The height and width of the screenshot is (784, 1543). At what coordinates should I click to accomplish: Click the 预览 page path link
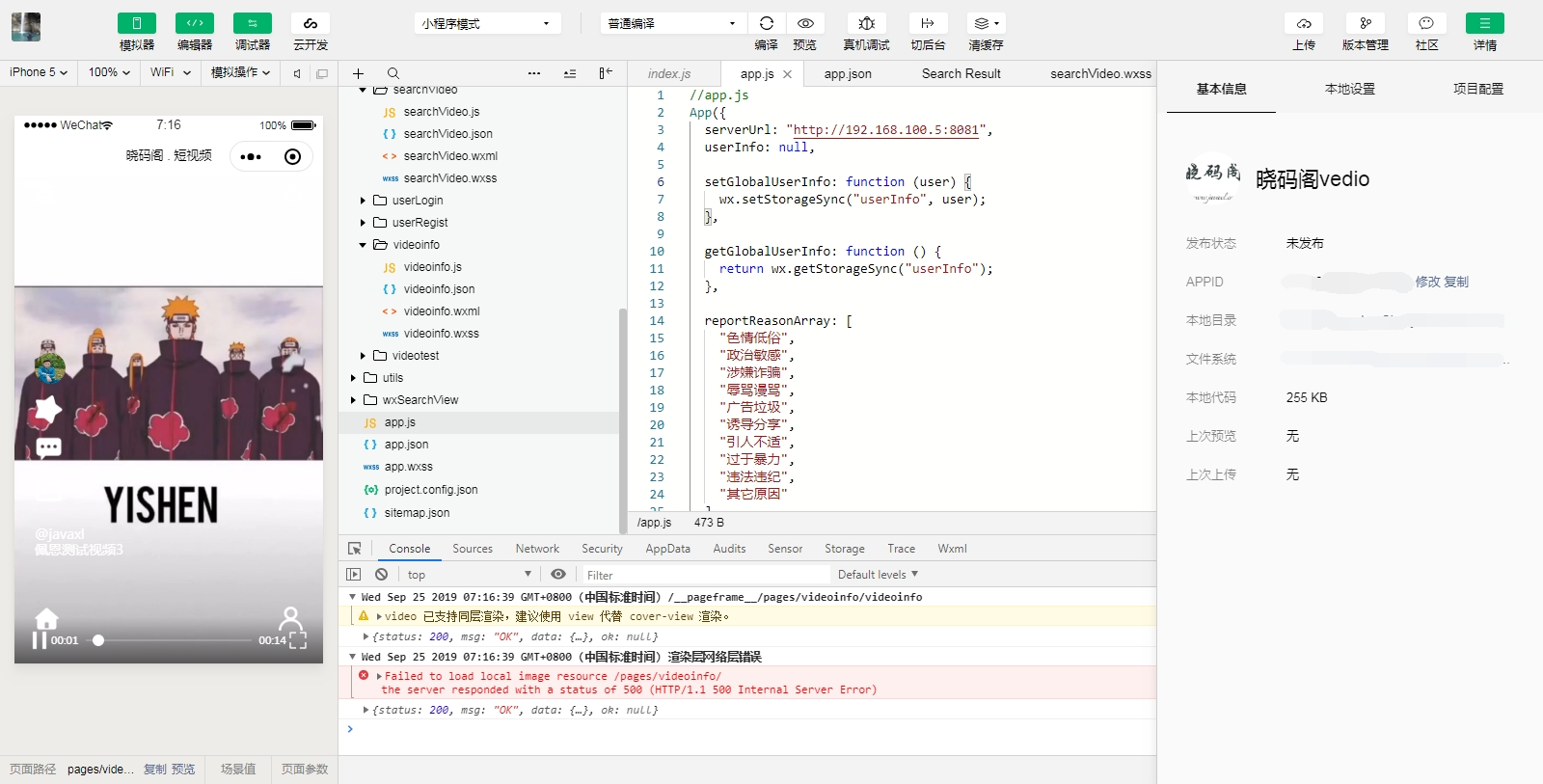point(183,770)
